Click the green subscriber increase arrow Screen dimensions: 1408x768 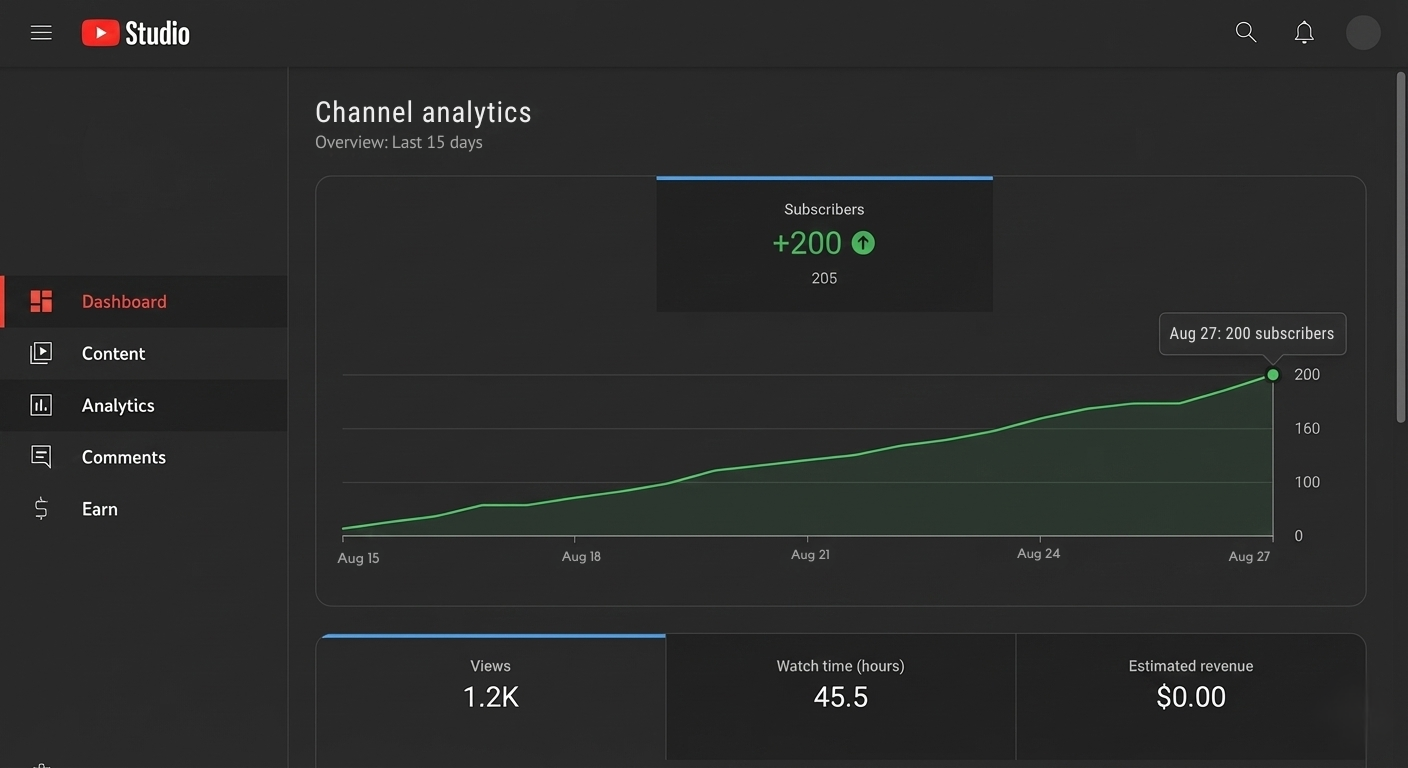pos(863,243)
